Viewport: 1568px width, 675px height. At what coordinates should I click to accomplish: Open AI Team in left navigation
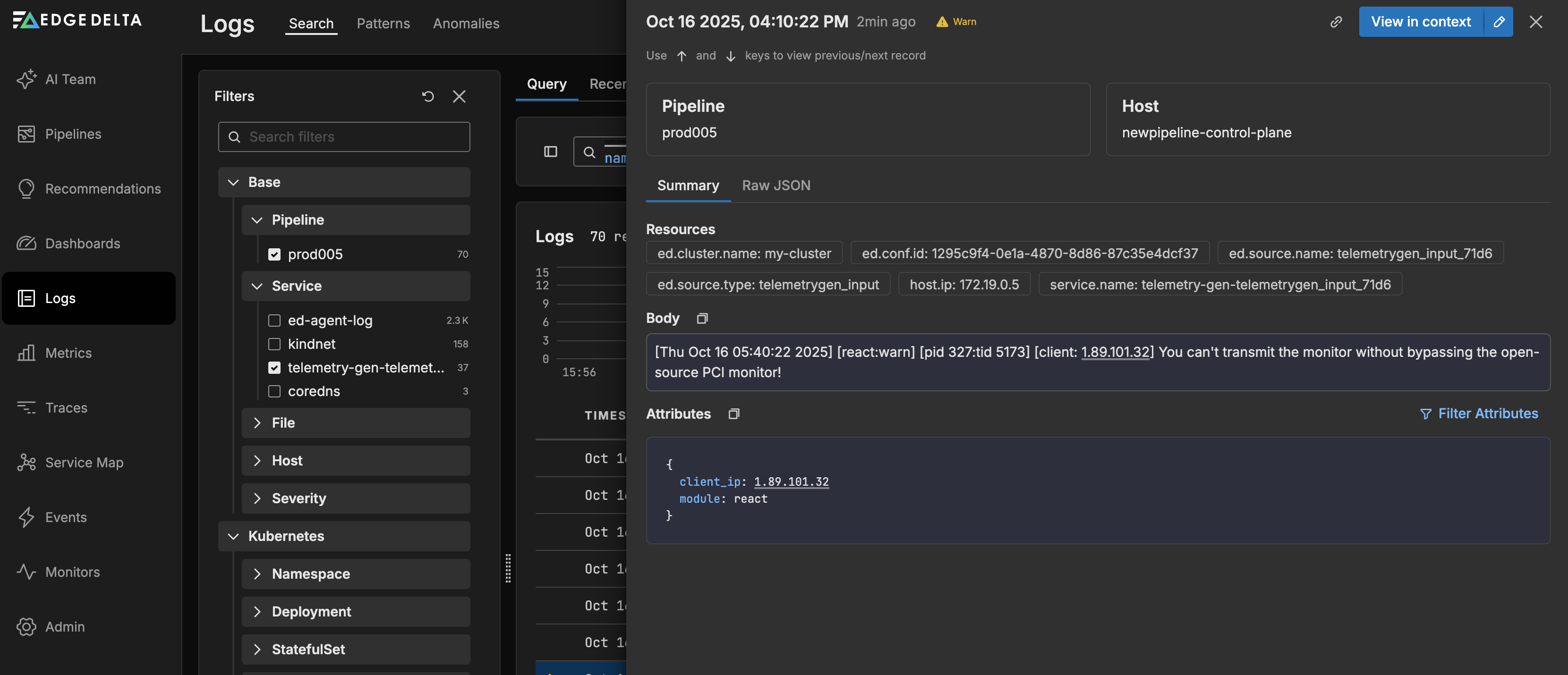tap(70, 79)
